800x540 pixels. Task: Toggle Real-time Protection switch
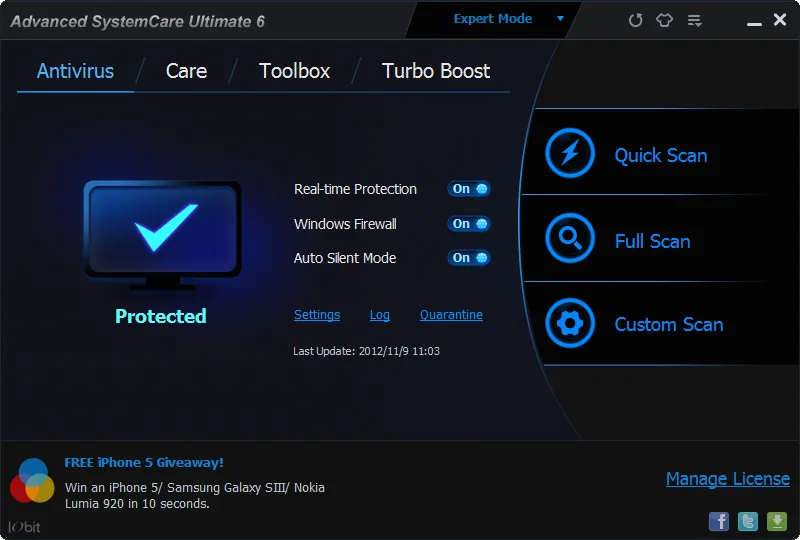pos(468,189)
